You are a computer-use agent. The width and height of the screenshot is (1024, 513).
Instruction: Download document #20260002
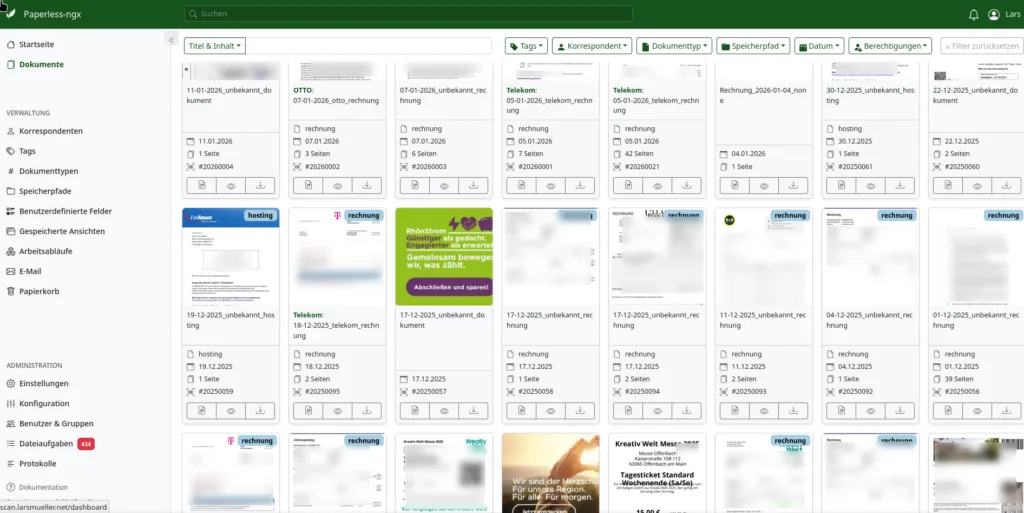[367, 185]
